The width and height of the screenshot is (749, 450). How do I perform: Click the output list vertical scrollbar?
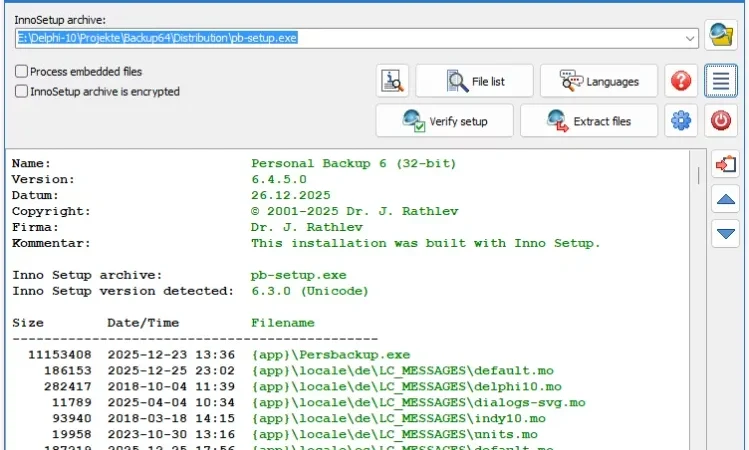698,300
